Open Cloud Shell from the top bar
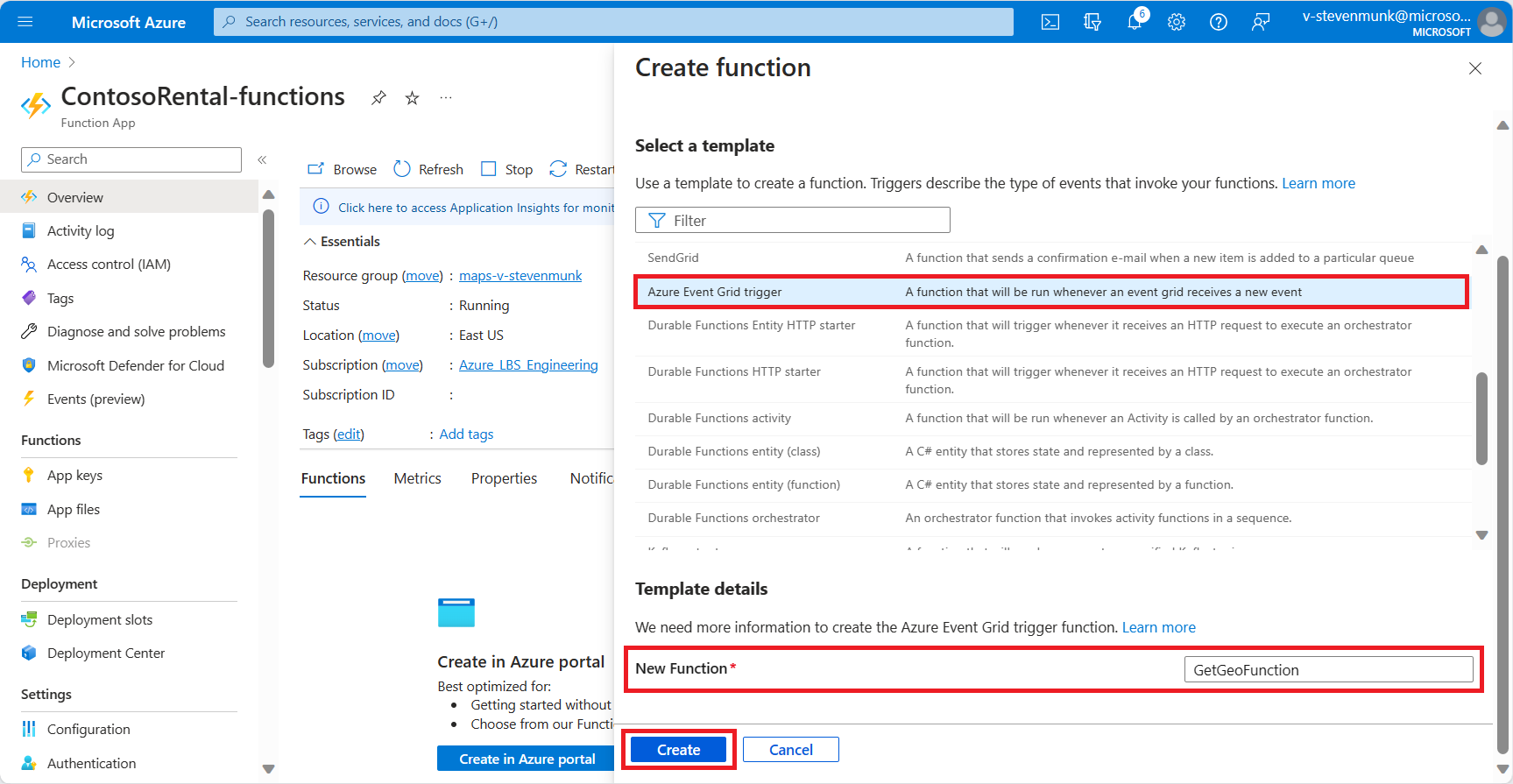The height and width of the screenshot is (784, 1513). tap(1050, 22)
